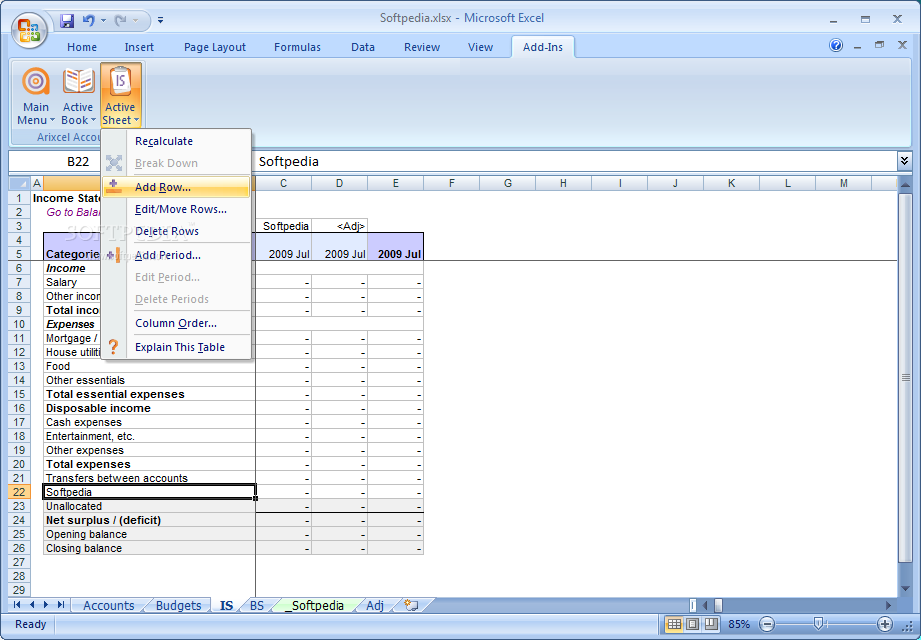
Task: Select Delete Rows menu entry
Action: (176, 231)
